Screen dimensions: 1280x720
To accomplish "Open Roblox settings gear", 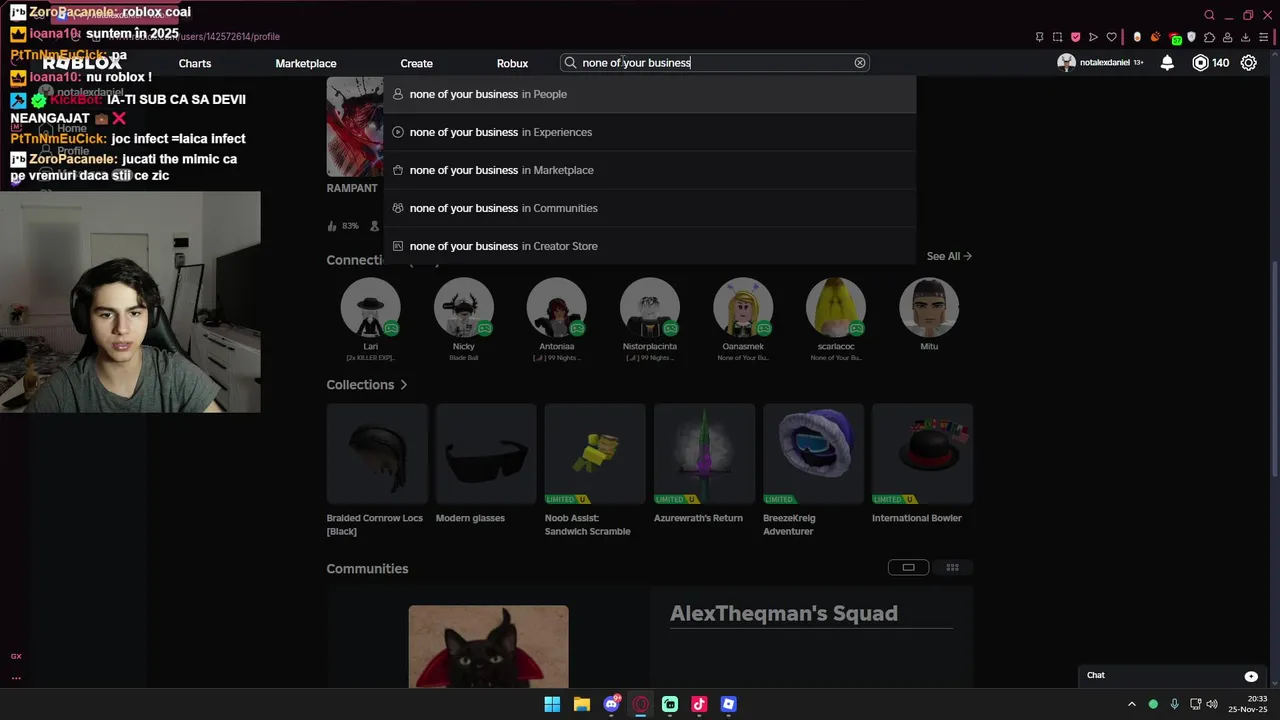I will (1249, 62).
